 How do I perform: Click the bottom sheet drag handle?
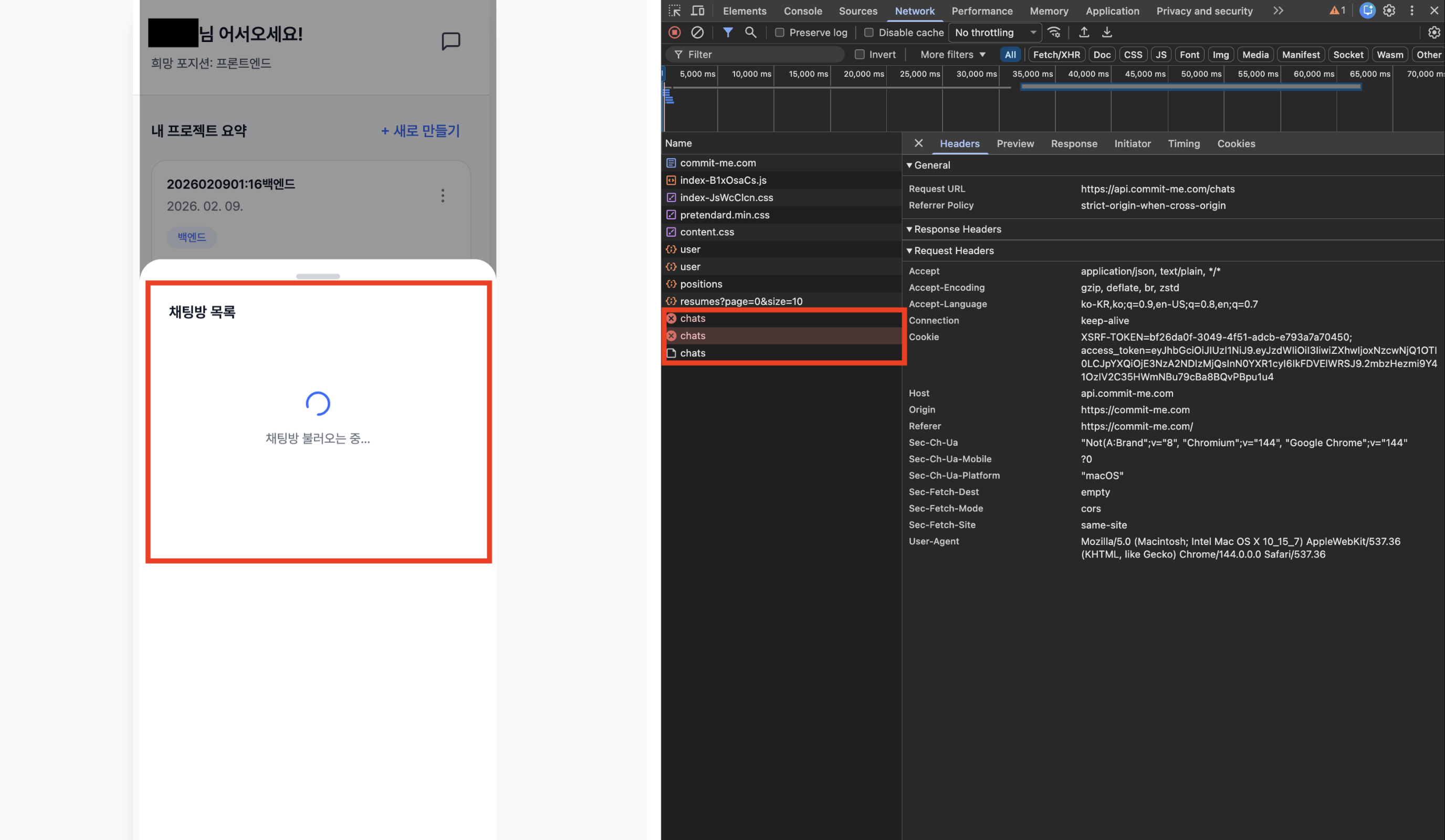[318, 276]
